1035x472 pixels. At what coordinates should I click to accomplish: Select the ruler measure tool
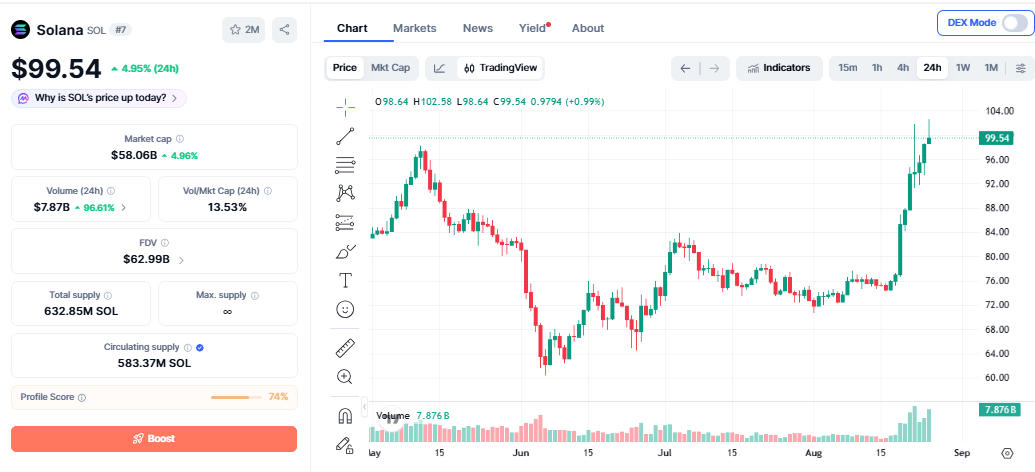(x=345, y=348)
